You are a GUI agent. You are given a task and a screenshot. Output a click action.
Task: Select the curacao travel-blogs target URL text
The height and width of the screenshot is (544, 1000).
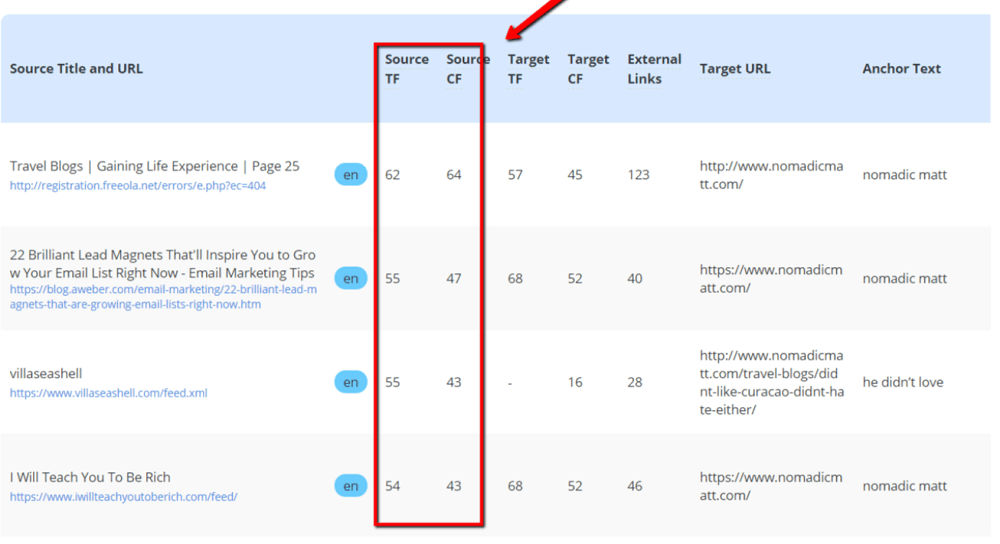tap(772, 383)
